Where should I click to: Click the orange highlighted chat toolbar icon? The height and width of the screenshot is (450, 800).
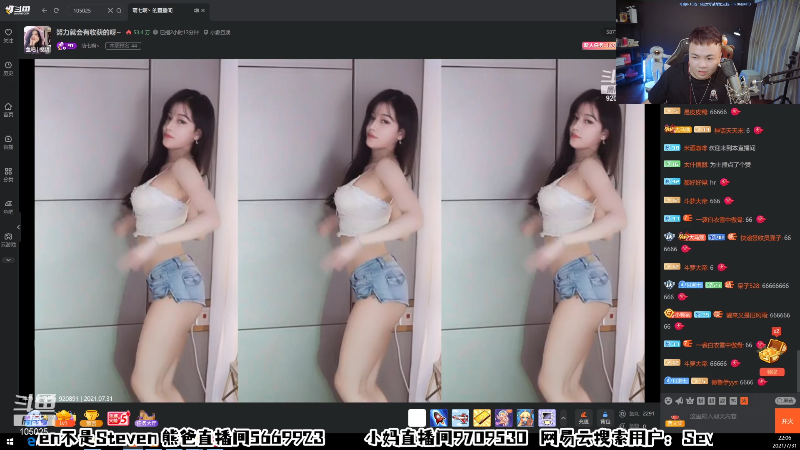pos(744,401)
